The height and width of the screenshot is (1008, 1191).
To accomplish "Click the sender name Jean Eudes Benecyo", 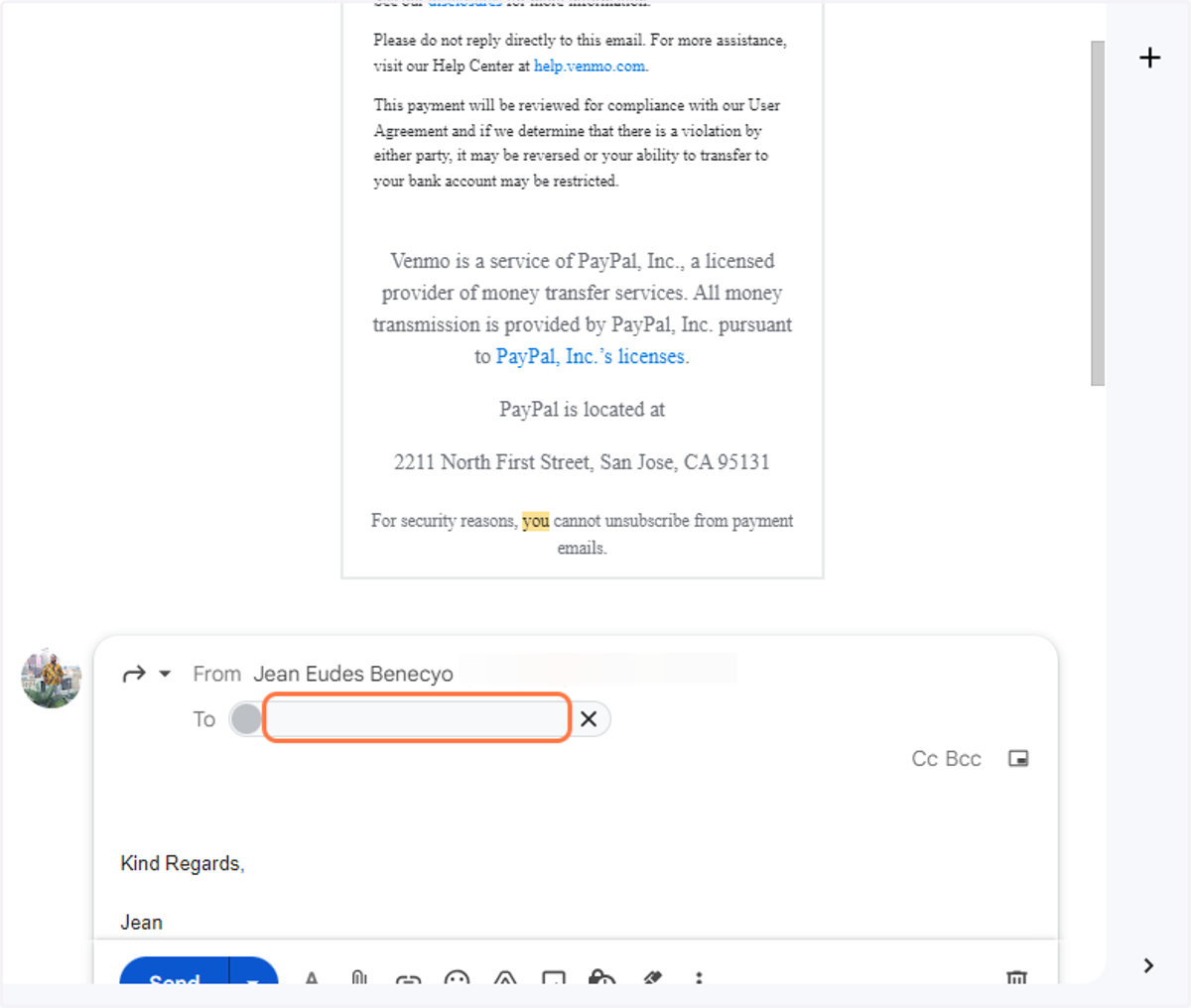I will tap(352, 675).
